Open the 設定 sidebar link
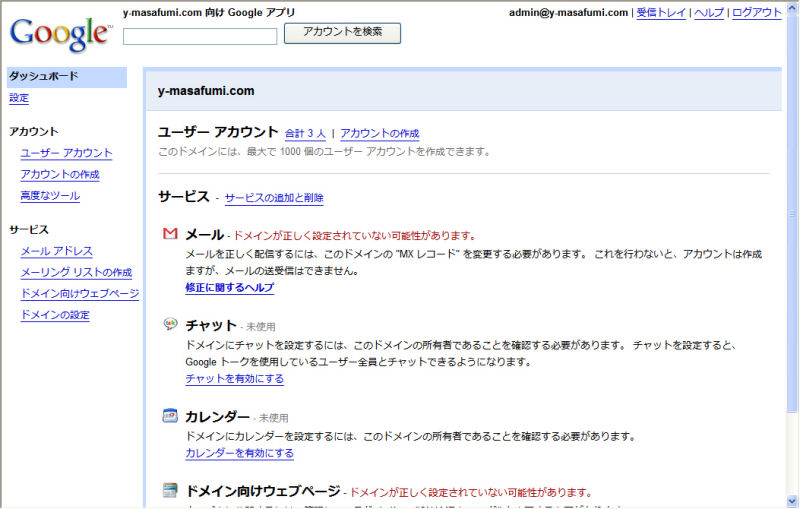 (x=19, y=98)
